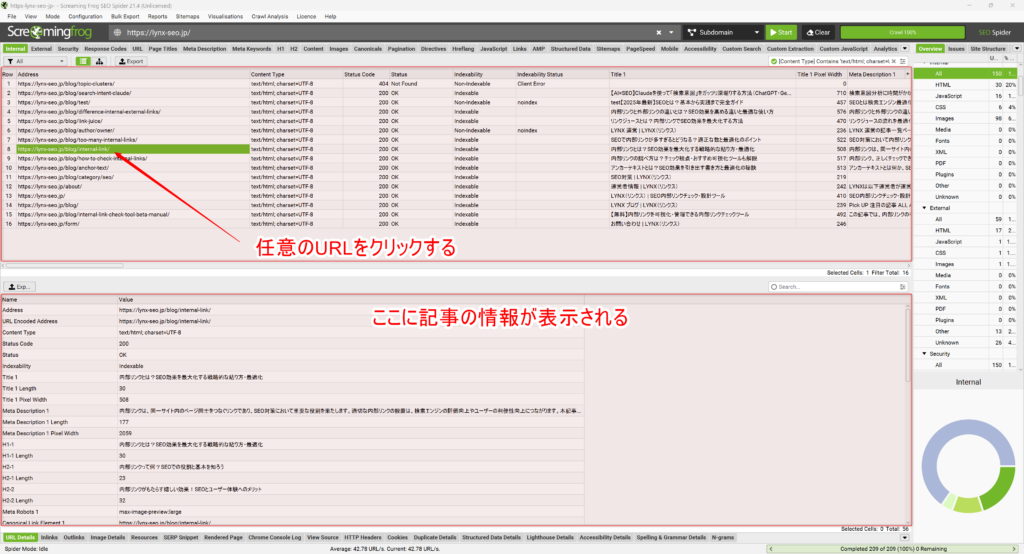Viewport: 1024px width, 554px height.
Task: Open the Configuration menu
Action: [x=85, y=17]
